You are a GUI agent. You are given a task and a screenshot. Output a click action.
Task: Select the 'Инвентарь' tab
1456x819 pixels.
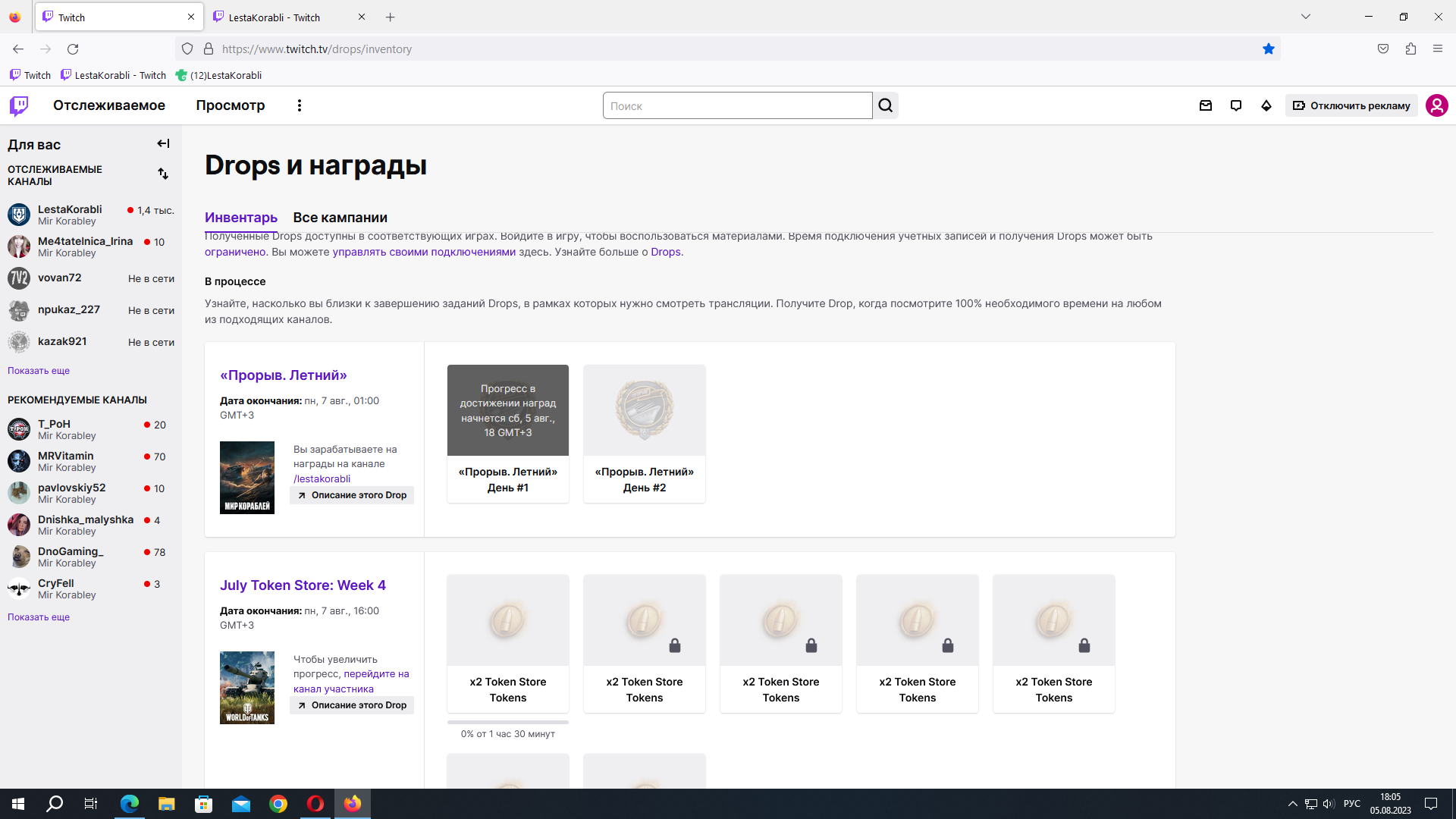(x=241, y=218)
